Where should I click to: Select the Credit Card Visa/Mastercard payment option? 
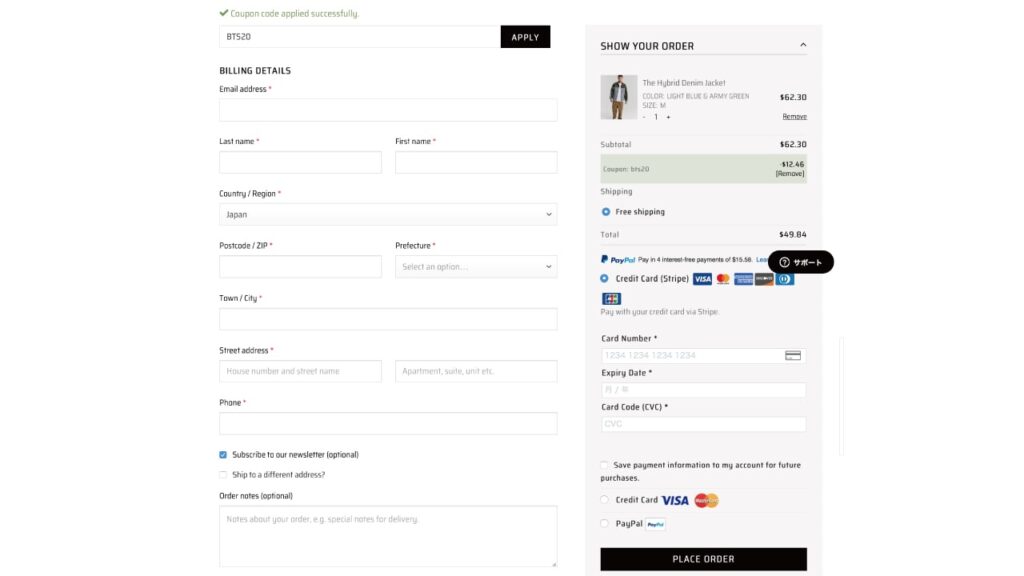coord(604,500)
